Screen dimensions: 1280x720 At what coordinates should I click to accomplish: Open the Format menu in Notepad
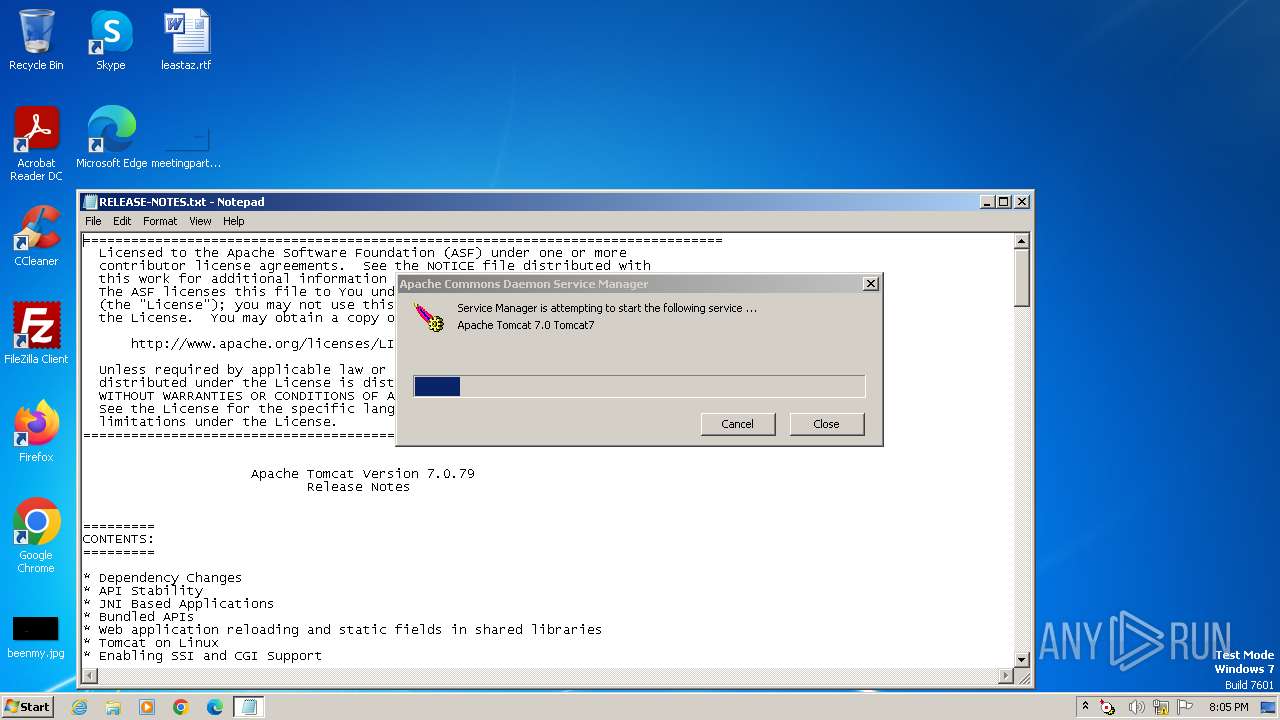160,221
